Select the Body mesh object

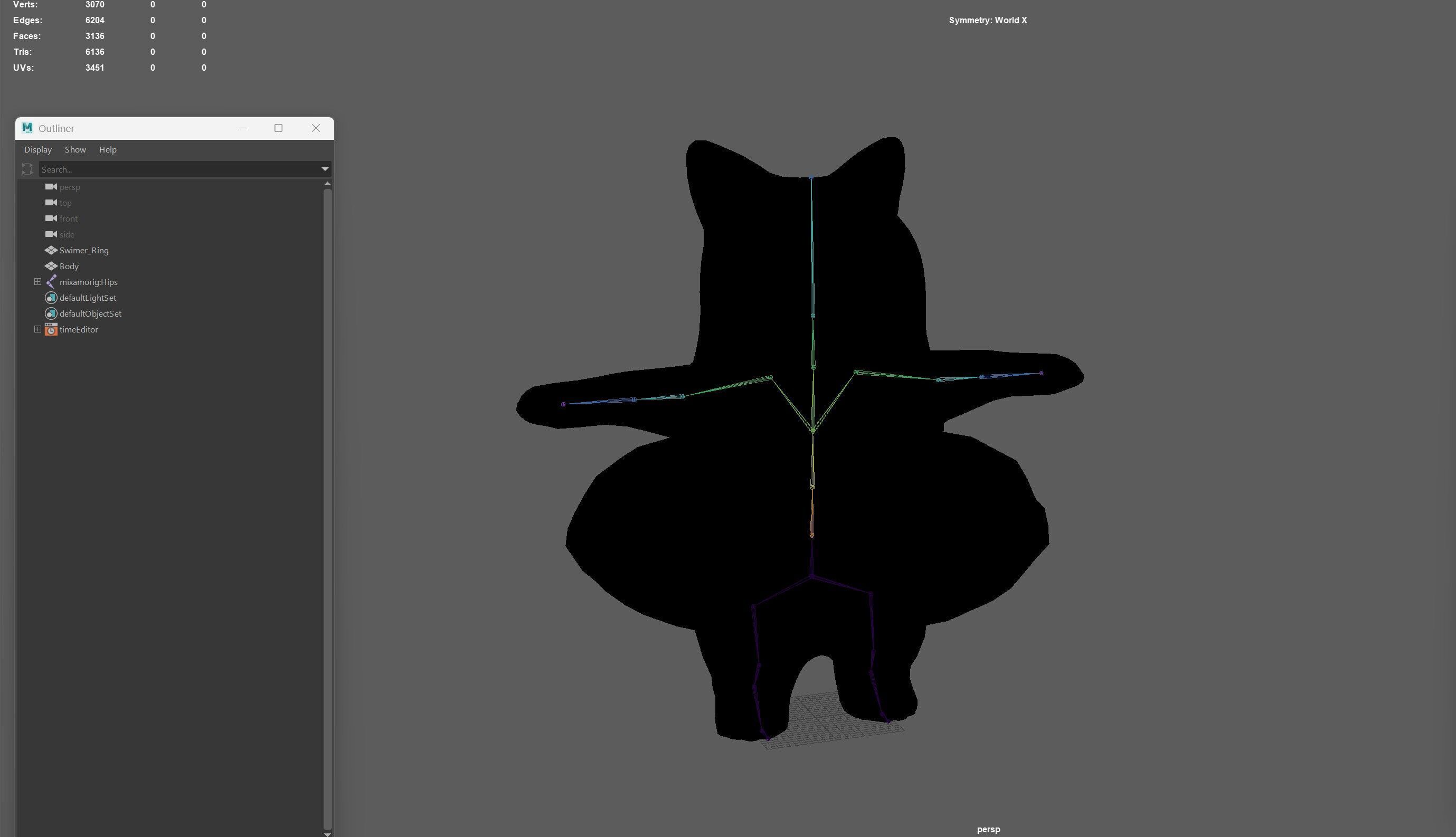(x=170, y=266)
